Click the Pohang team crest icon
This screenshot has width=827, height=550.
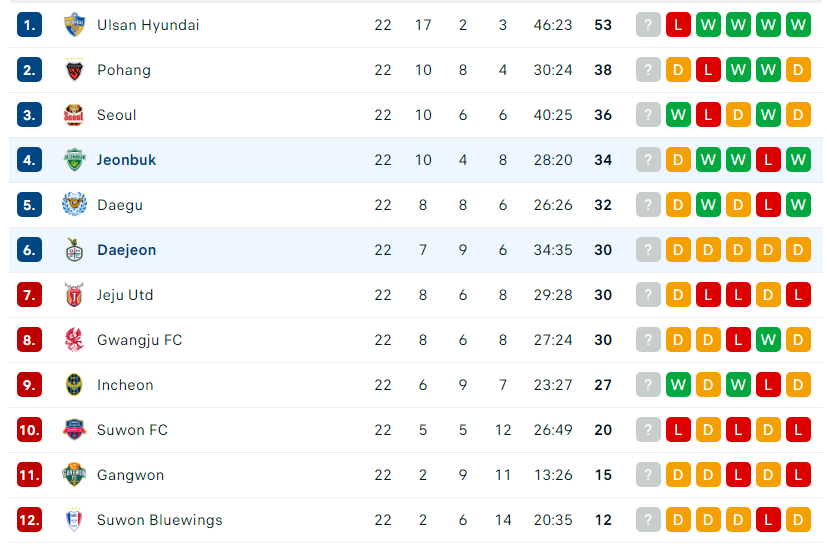pyautogui.click(x=74, y=70)
